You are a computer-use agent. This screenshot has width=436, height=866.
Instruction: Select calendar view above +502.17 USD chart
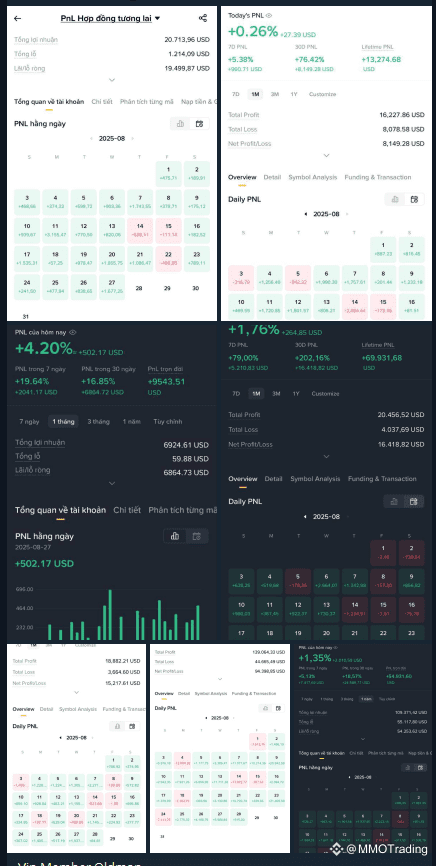click(x=196, y=536)
